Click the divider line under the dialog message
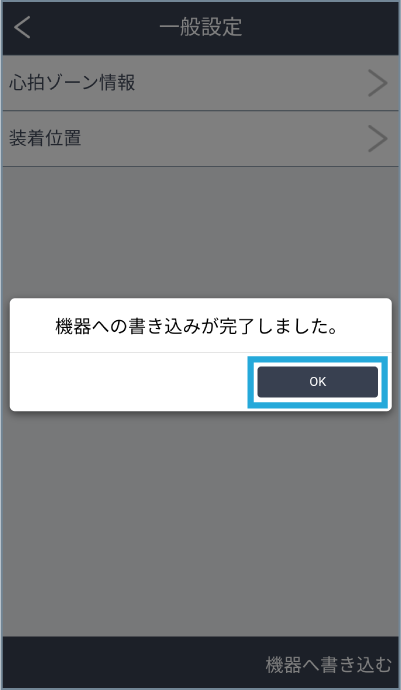The height and width of the screenshot is (690, 401). click(200, 352)
